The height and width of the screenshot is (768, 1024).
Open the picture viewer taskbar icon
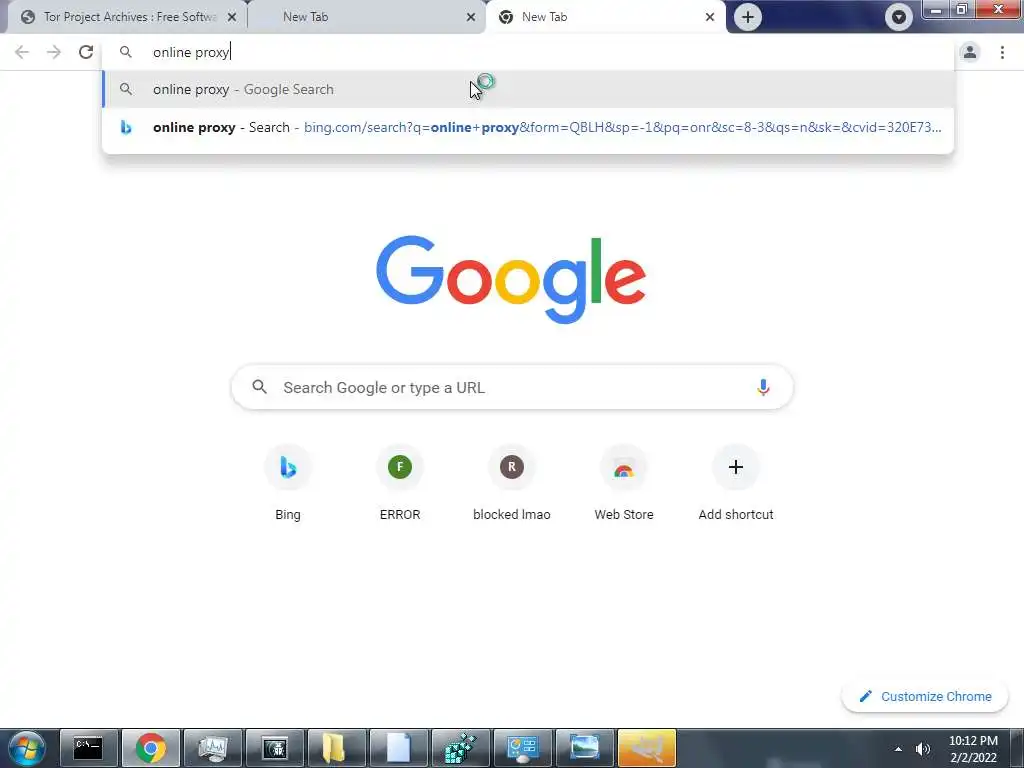pyautogui.click(x=584, y=748)
